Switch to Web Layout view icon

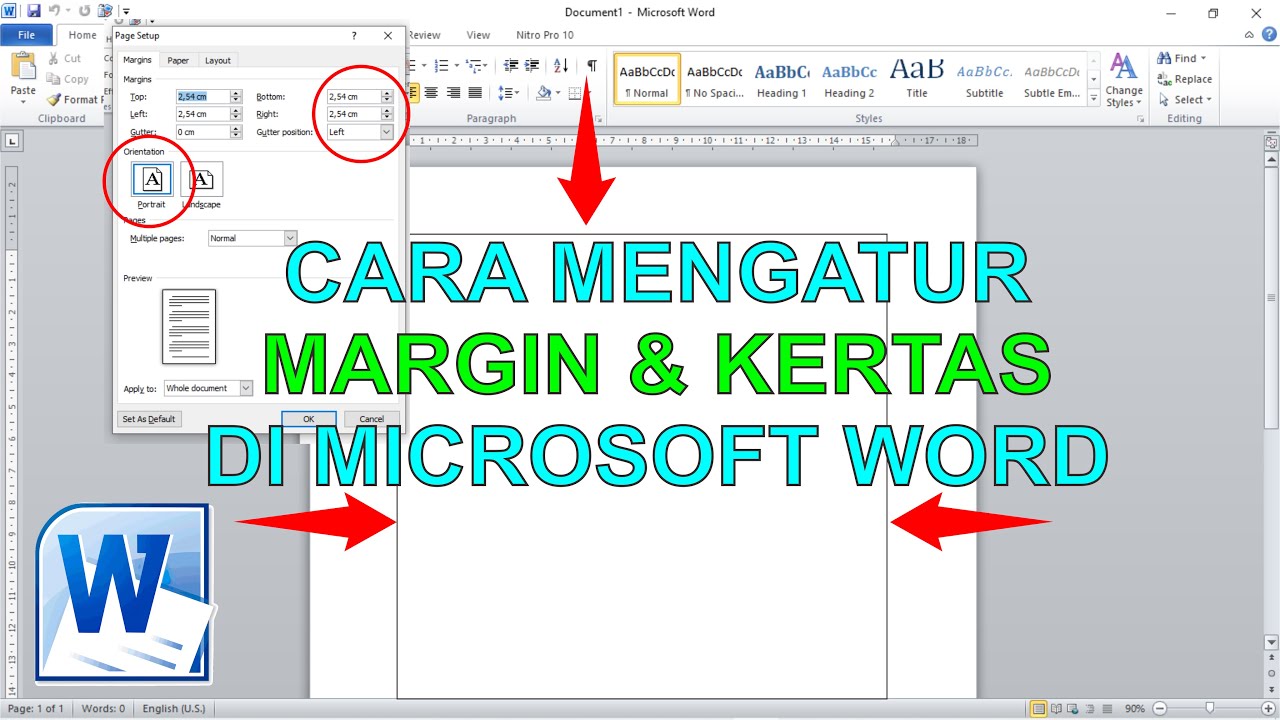[x=1073, y=709]
